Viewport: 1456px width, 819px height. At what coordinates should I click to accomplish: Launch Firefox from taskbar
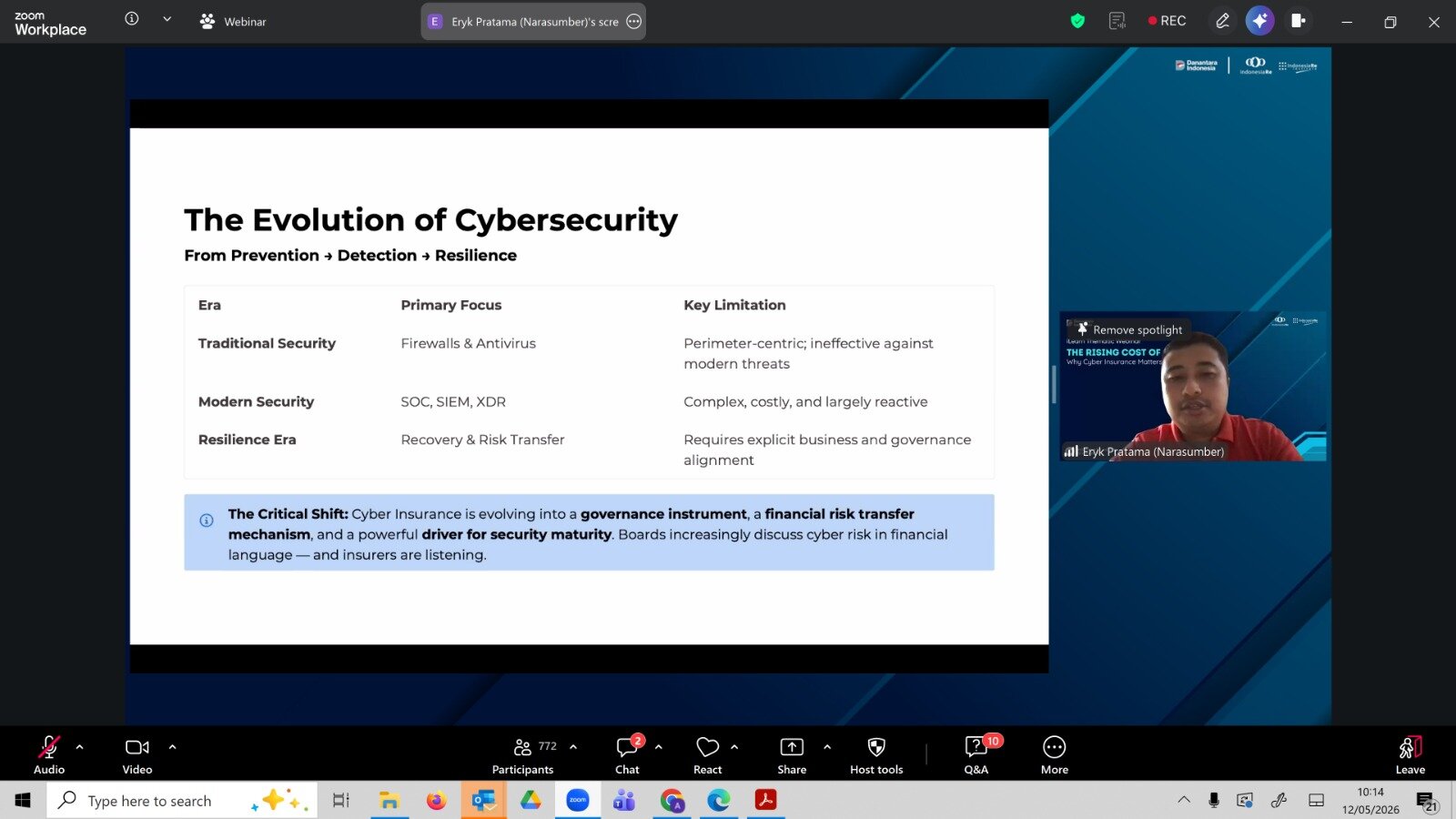click(437, 800)
